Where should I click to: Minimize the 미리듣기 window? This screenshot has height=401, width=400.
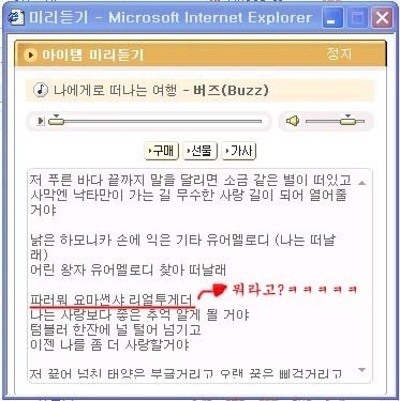click(333, 18)
